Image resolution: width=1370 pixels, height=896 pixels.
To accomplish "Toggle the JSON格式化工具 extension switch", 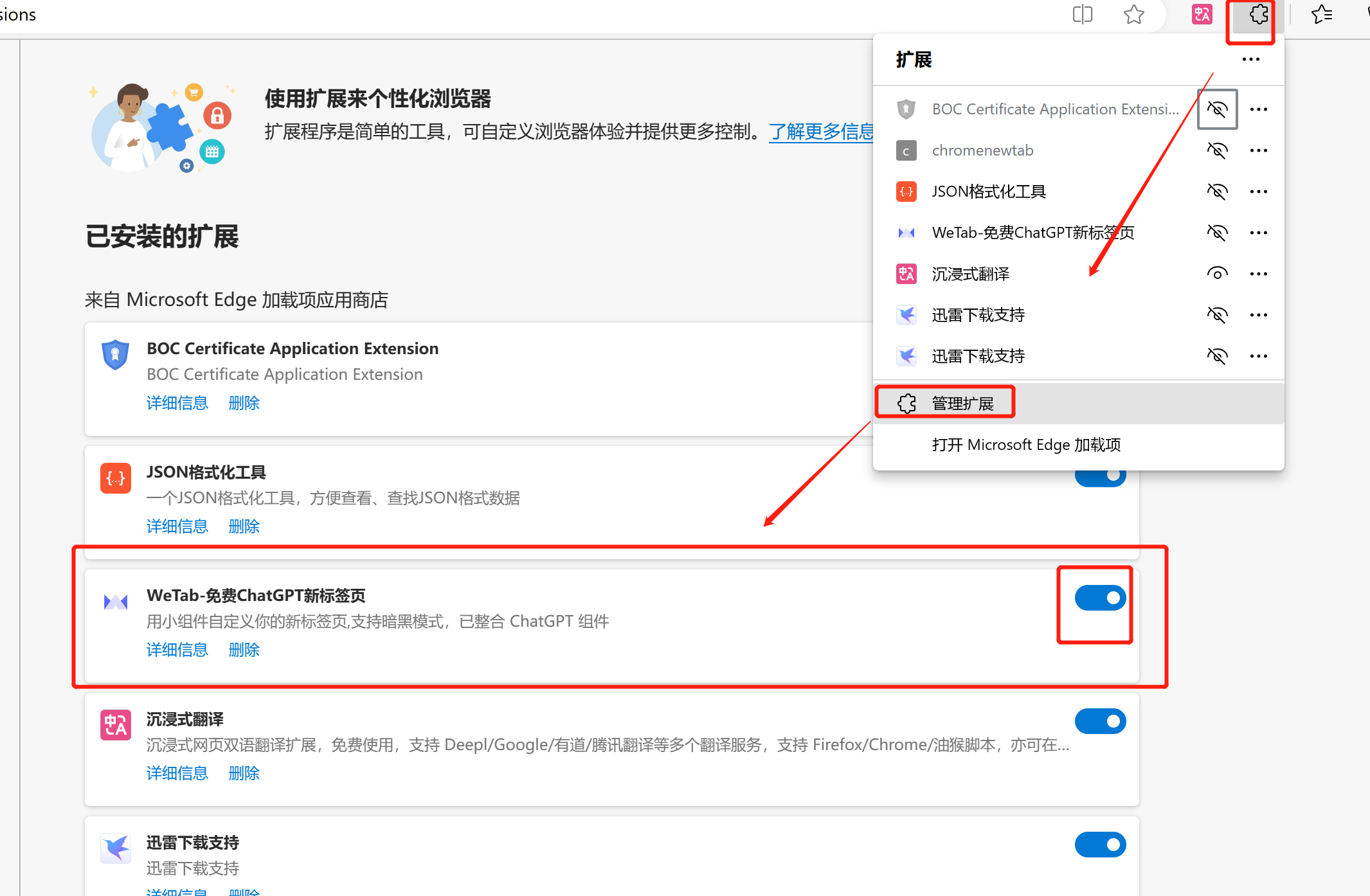I will click(1101, 479).
